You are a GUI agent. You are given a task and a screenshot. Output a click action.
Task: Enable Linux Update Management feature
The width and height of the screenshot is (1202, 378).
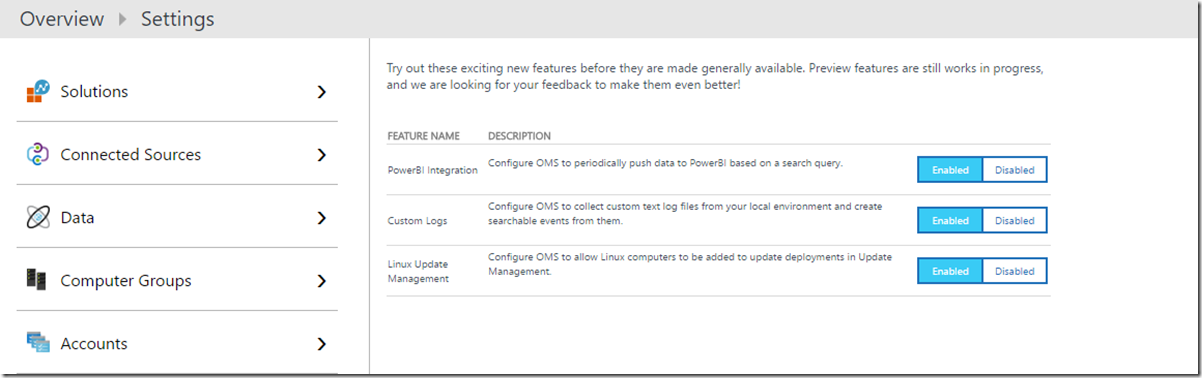950,271
